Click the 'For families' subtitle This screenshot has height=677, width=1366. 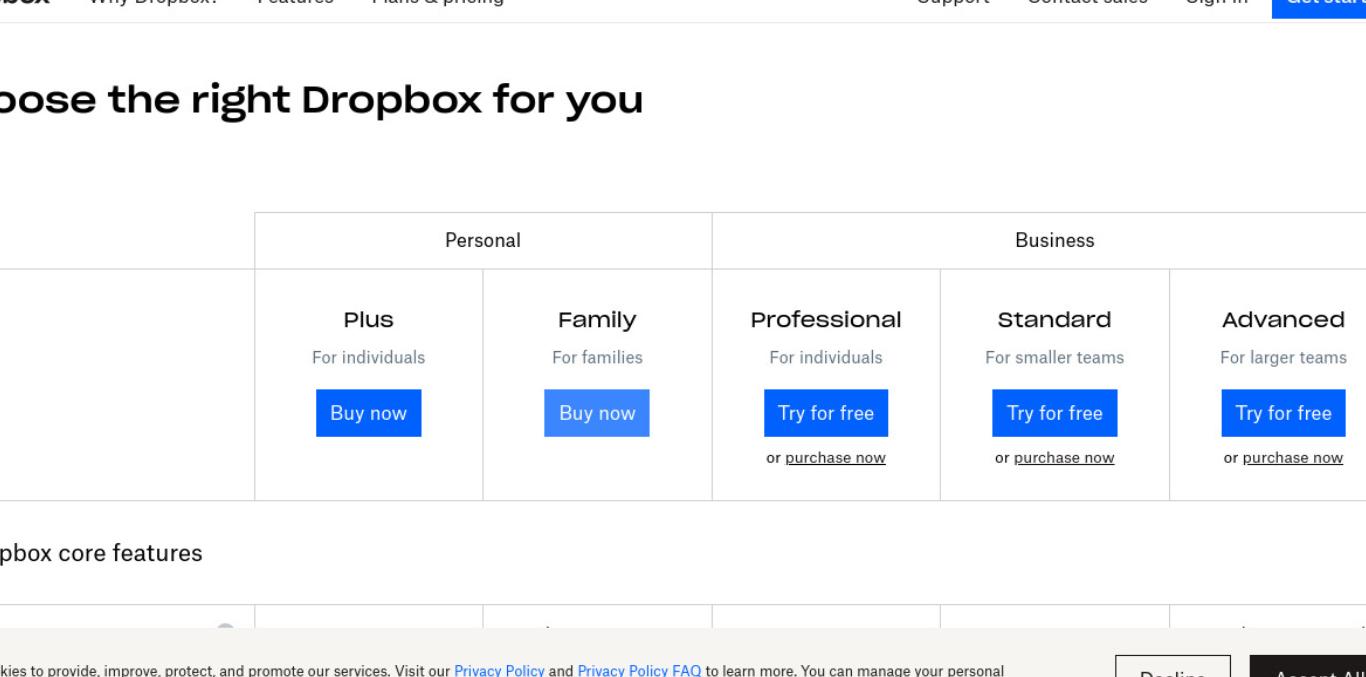597,357
